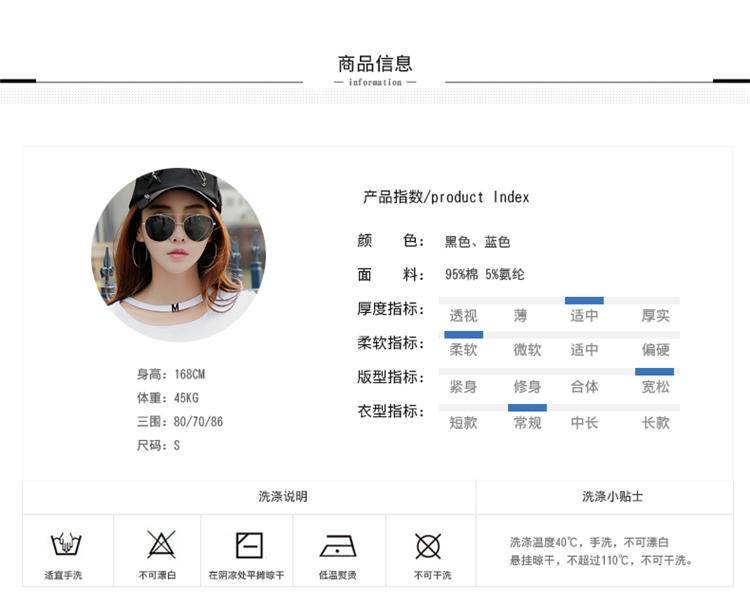
Task: Click the 厚度指标 label
Action: point(390,308)
